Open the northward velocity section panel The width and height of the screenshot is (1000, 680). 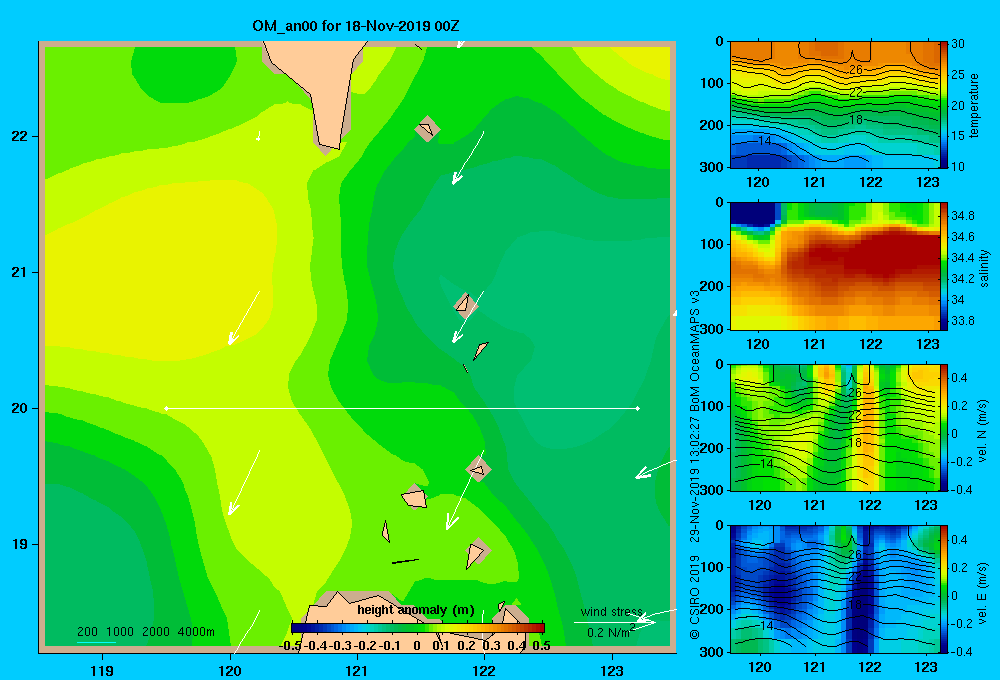click(834, 427)
